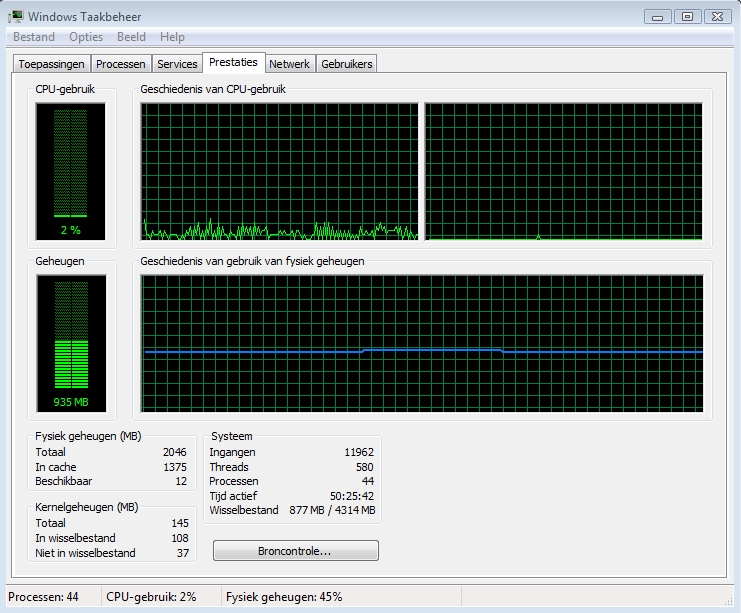
Task: Click the Geheugen meter showing 935 MB
Action: tap(71, 344)
